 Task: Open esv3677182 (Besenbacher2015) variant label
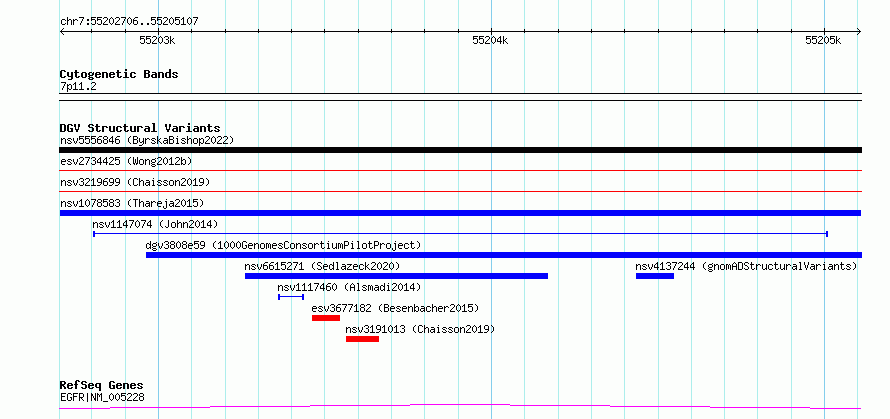[395, 308]
